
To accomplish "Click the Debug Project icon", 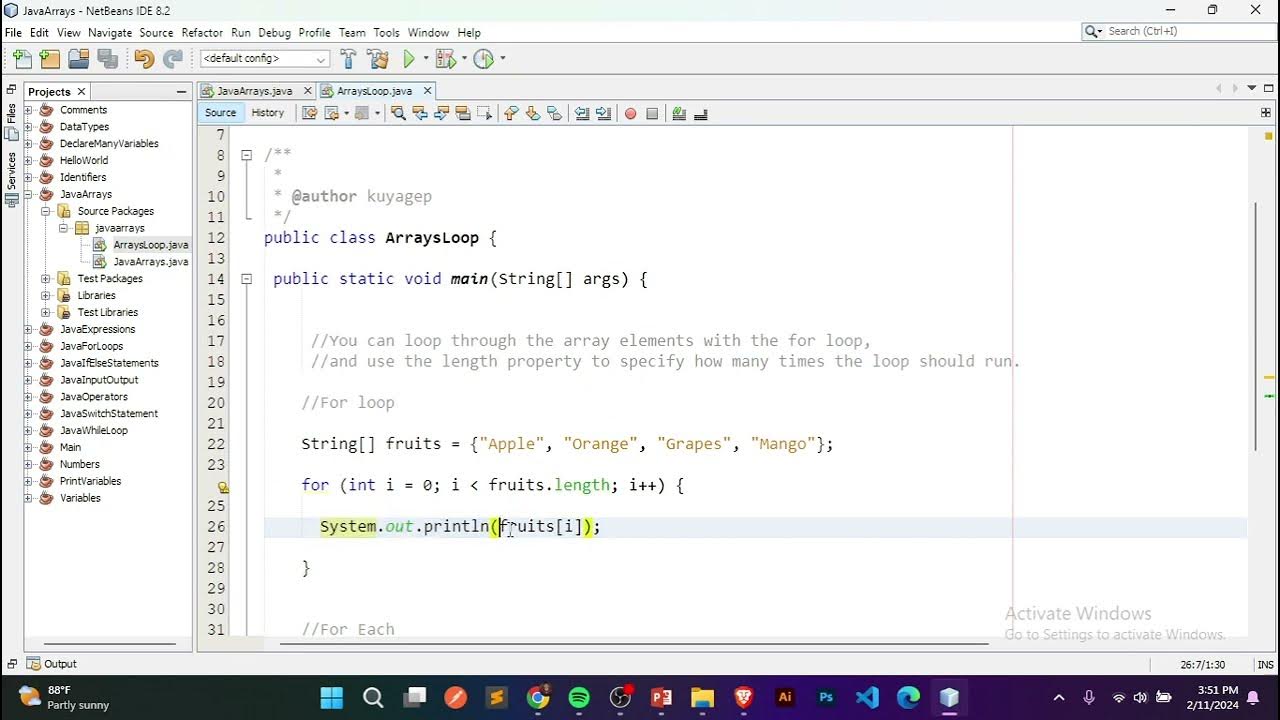I will 445,59.
